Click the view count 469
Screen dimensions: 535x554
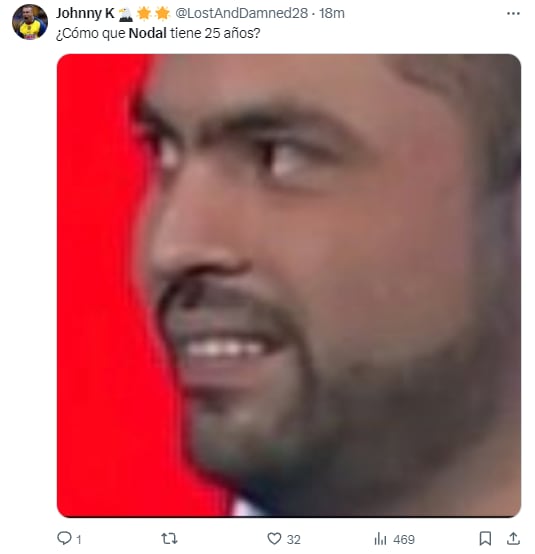click(404, 540)
